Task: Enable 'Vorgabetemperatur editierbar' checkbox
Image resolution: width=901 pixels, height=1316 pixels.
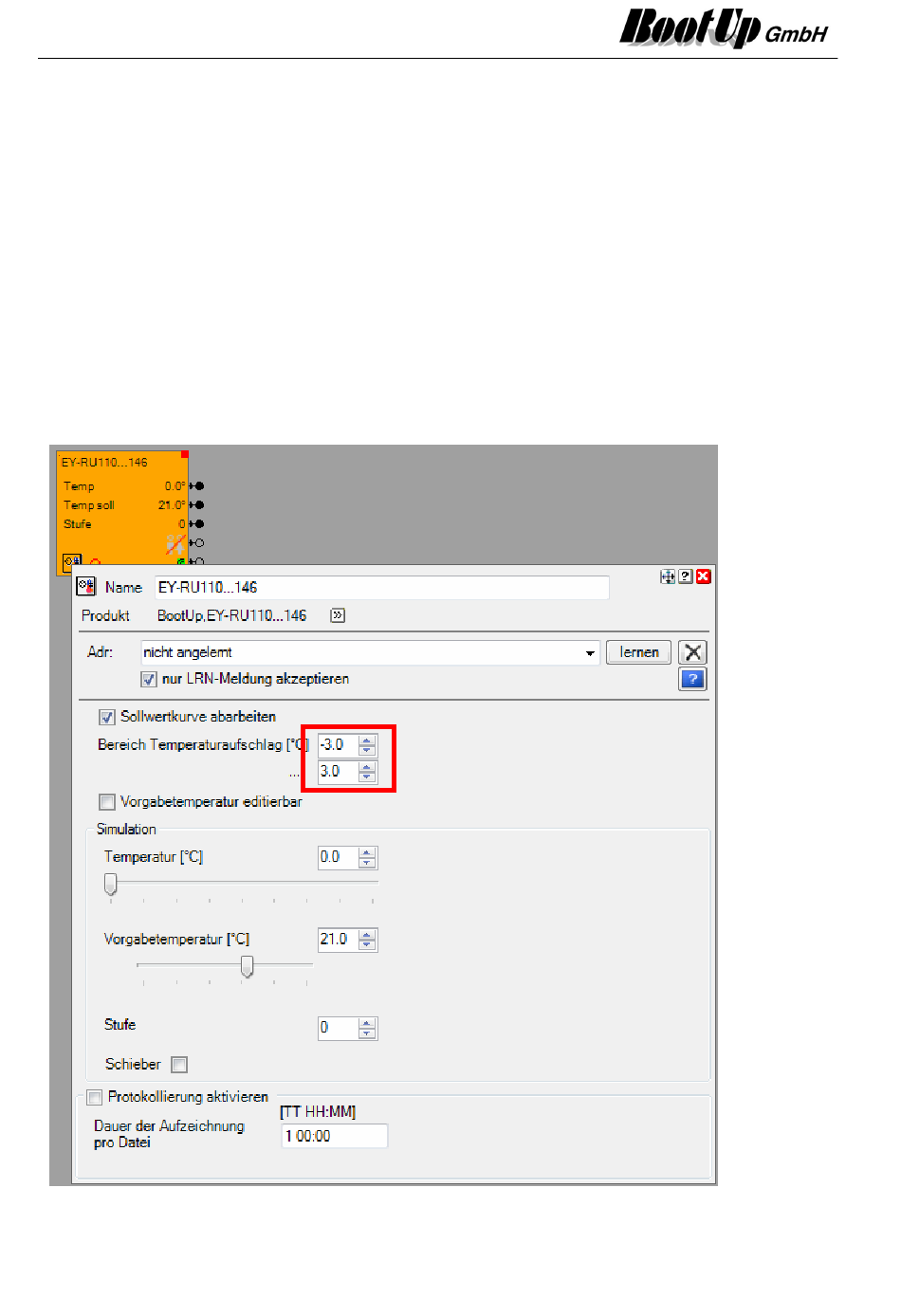Action: tap(107, 802)
